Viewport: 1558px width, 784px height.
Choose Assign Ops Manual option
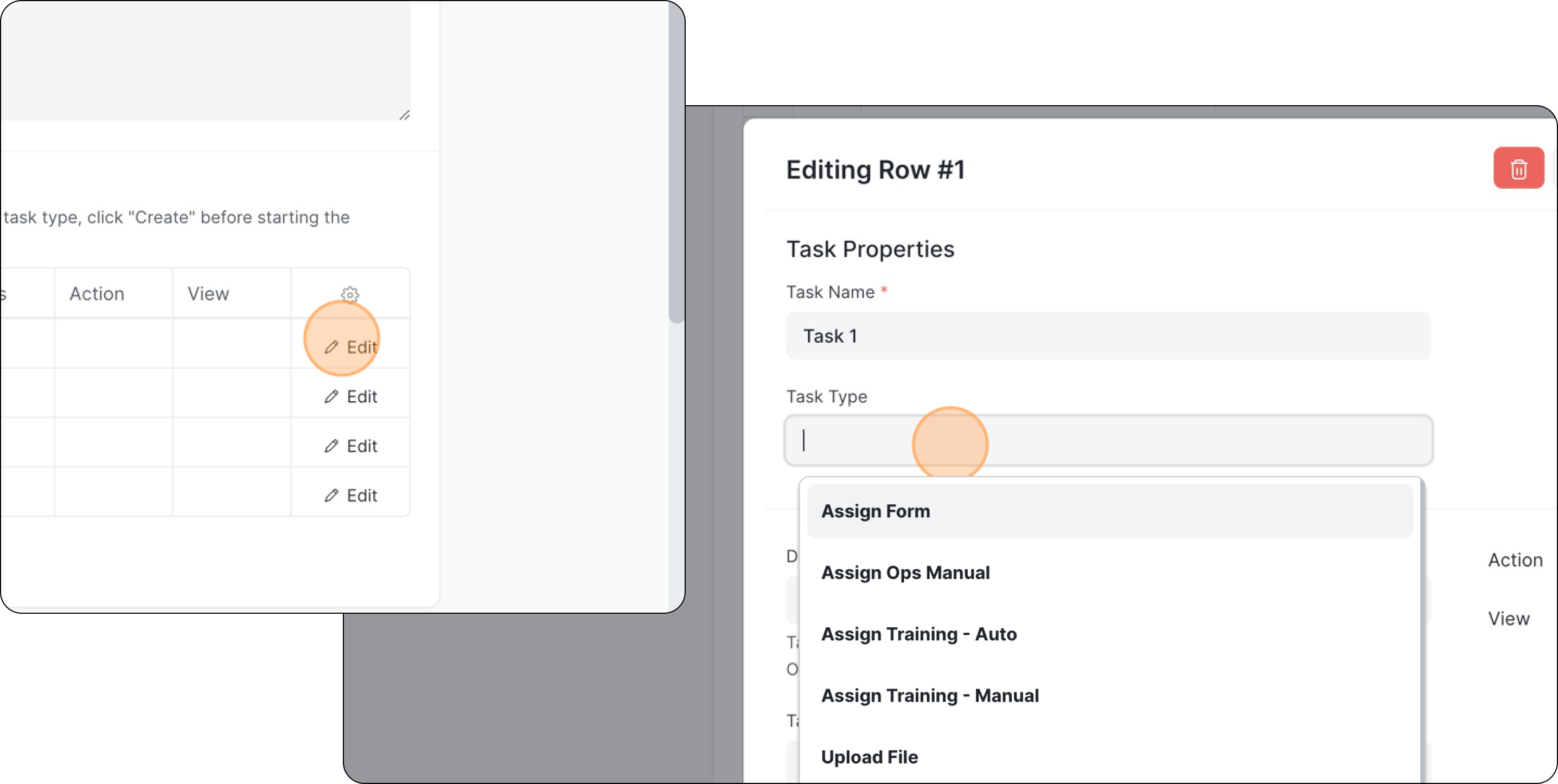coord(905,573)
